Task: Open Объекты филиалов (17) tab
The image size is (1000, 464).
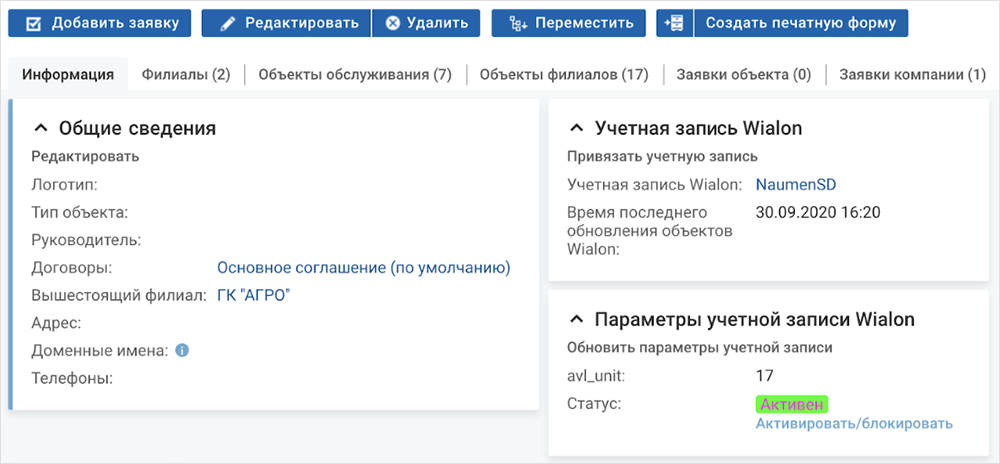Action: 564,75
